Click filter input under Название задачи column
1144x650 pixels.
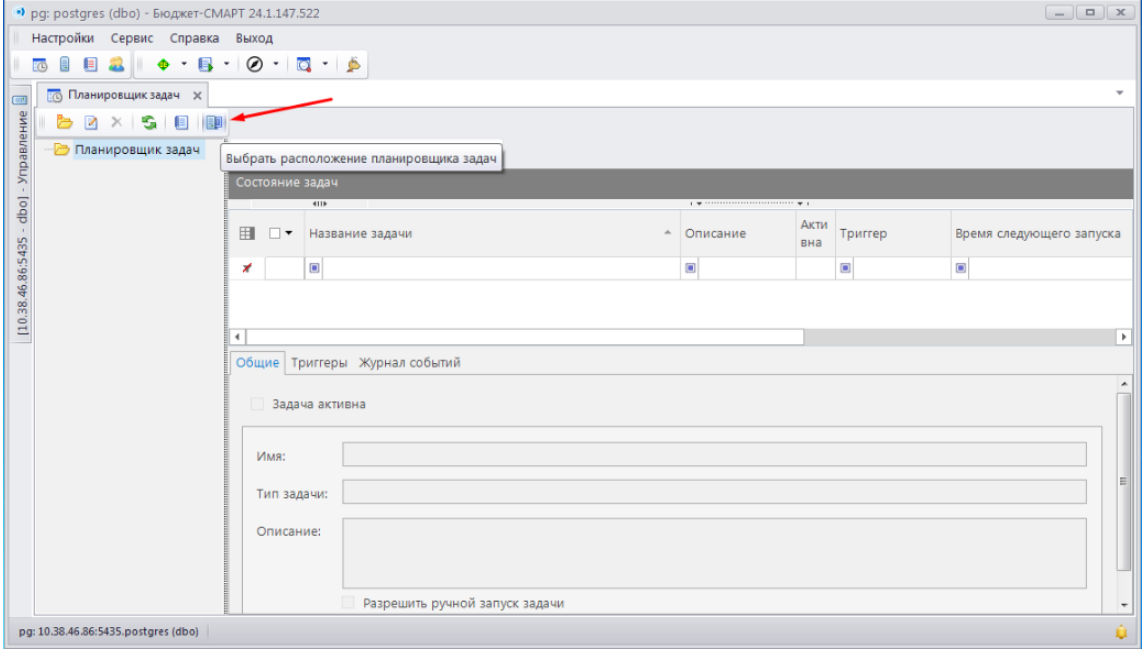tap(501, 268)
